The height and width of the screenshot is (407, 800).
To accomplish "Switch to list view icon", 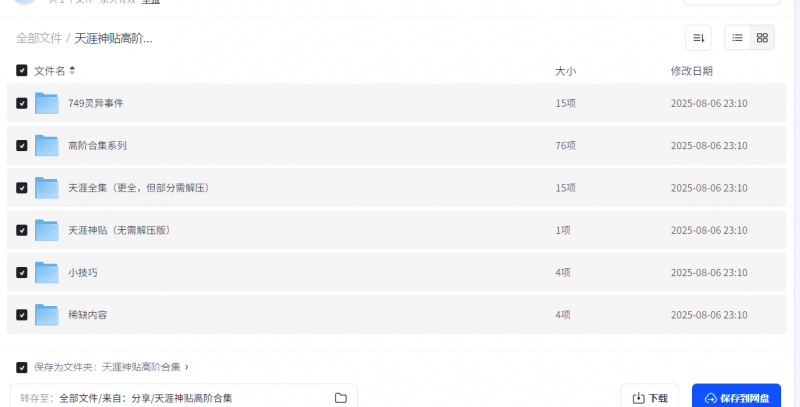I will click(x=737, y=38).
